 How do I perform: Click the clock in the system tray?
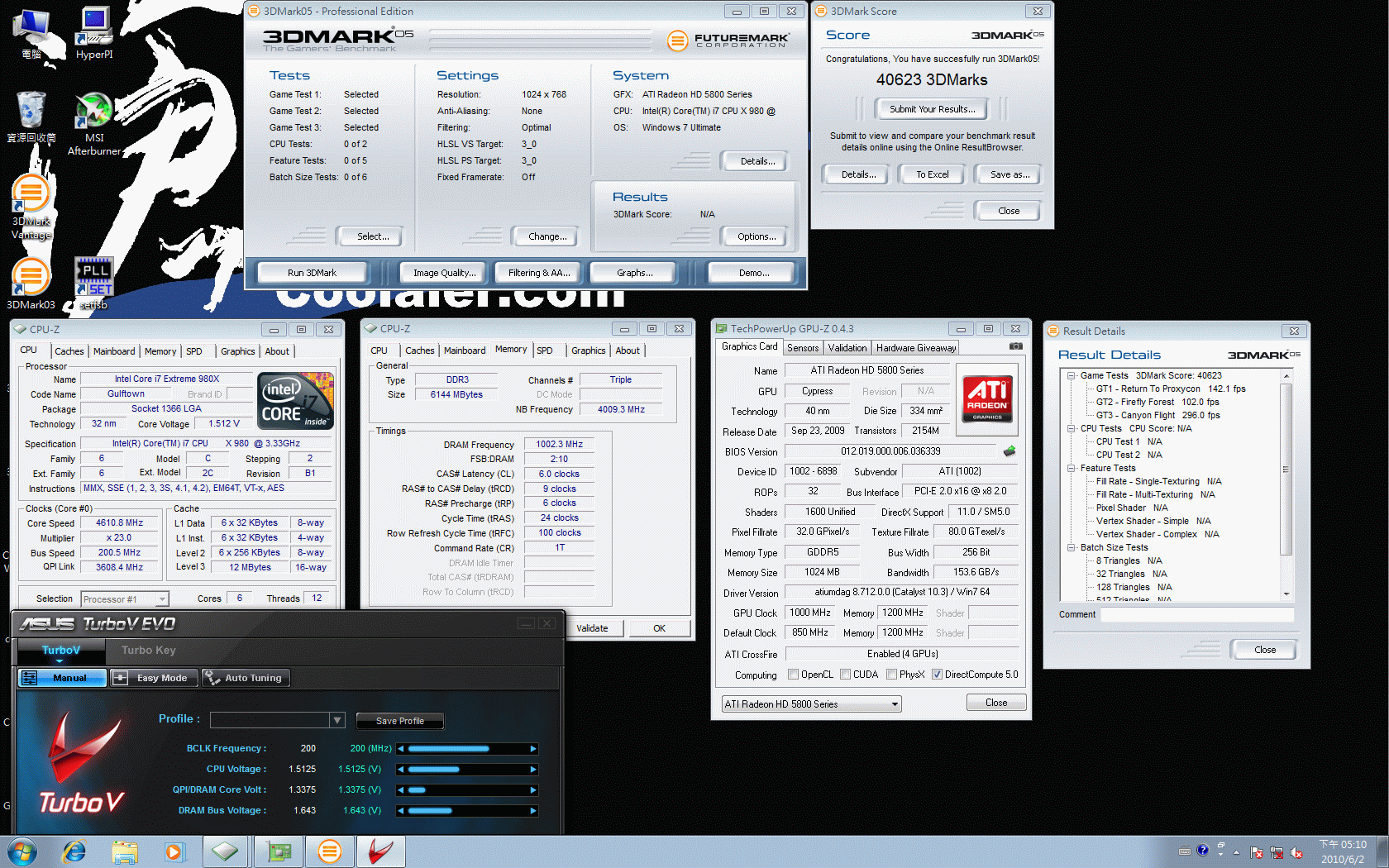click(x=1343, y=851)
